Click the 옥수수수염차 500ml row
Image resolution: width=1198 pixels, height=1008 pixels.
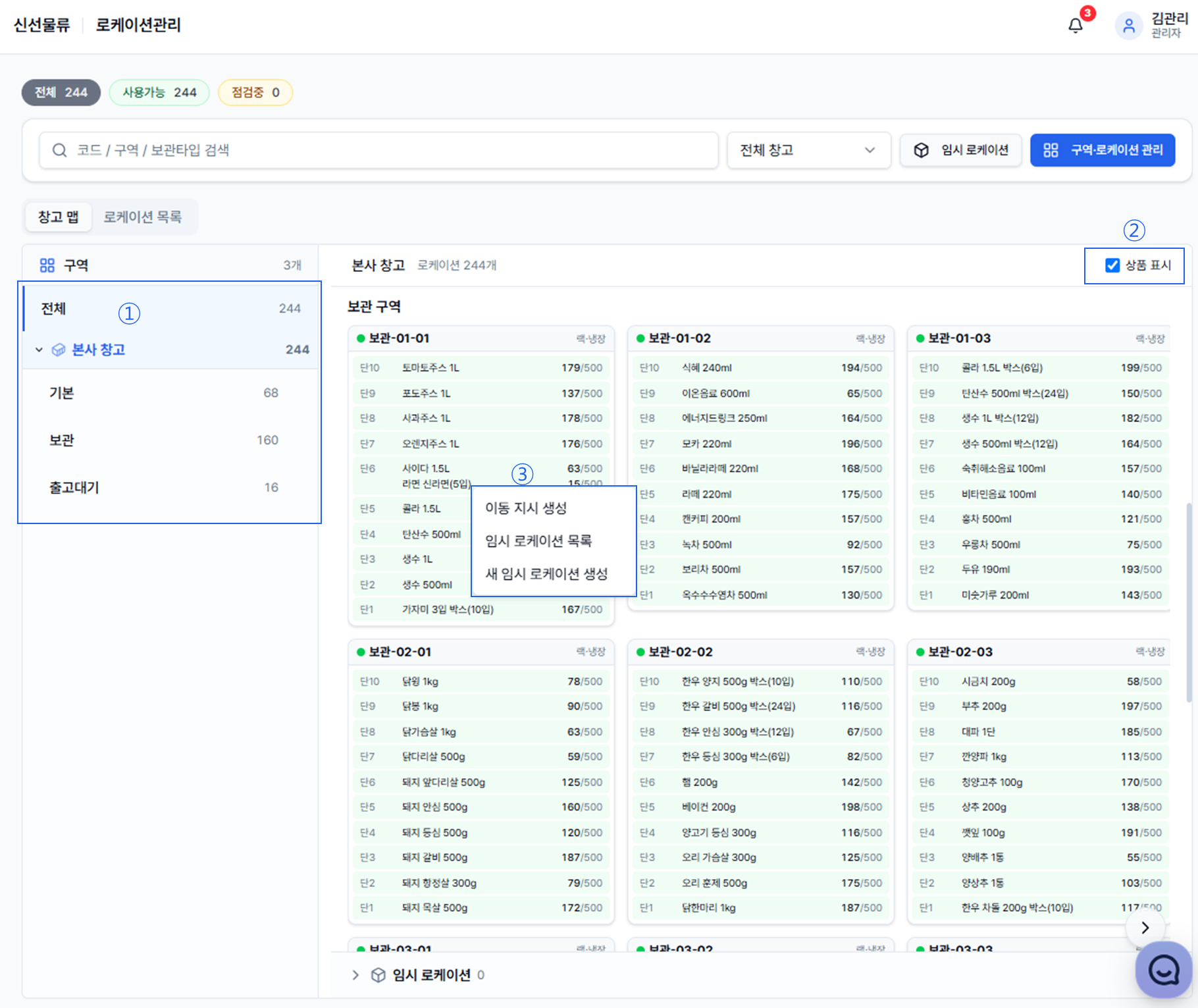point(761,595)
